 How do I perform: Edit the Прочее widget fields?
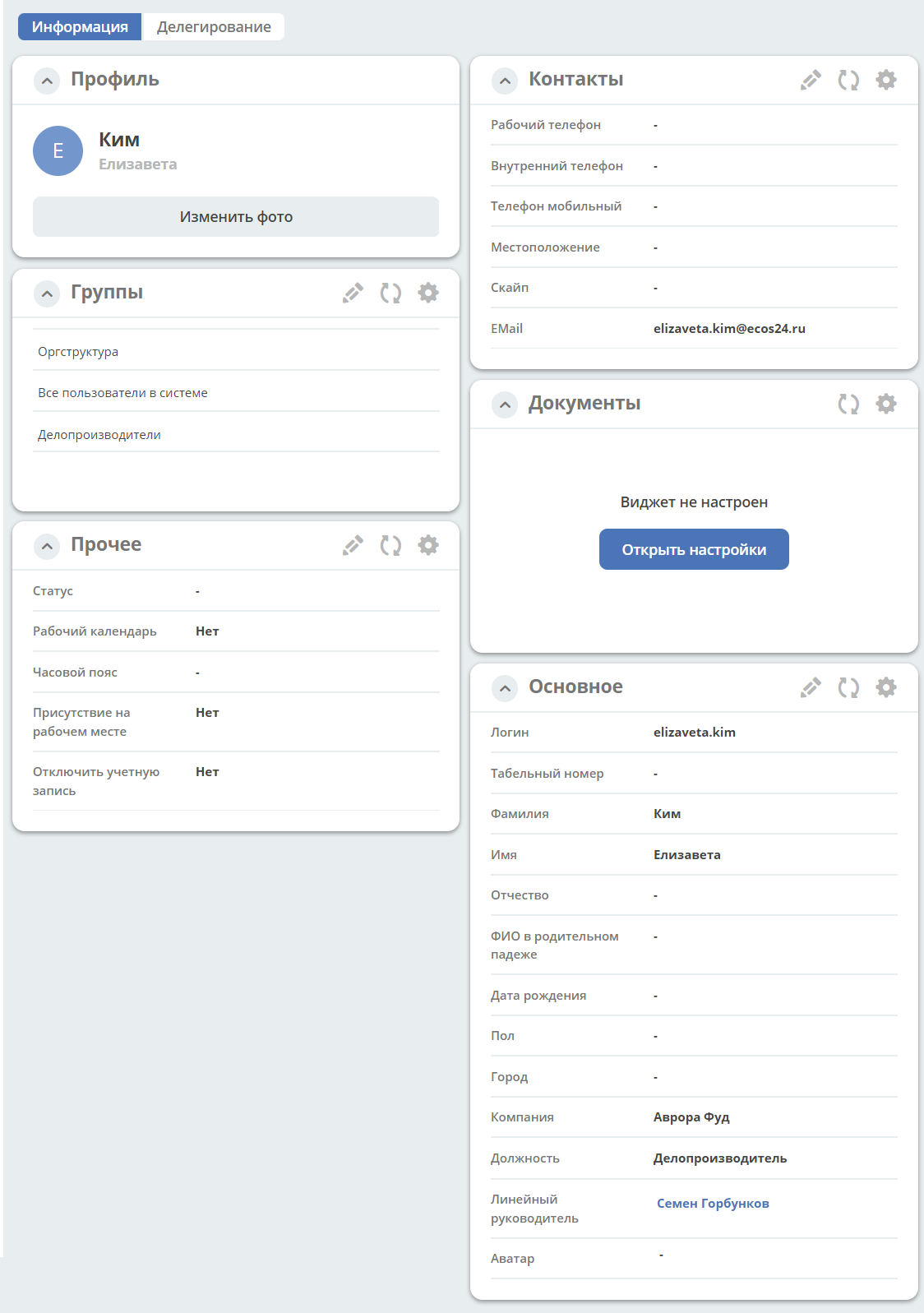[x=353, y=545]
